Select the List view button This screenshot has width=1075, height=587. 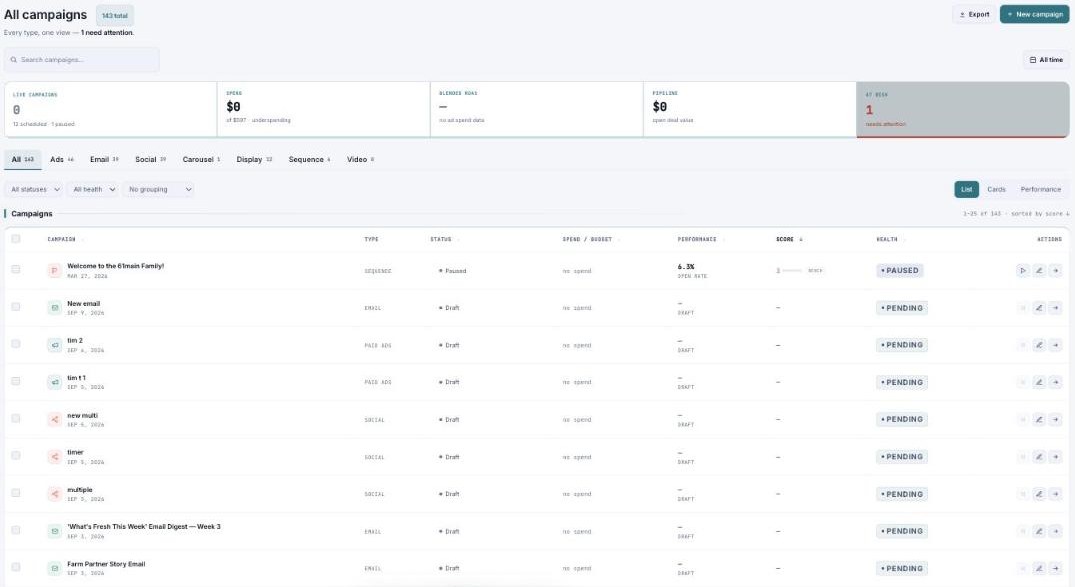(x=966, y=189)
